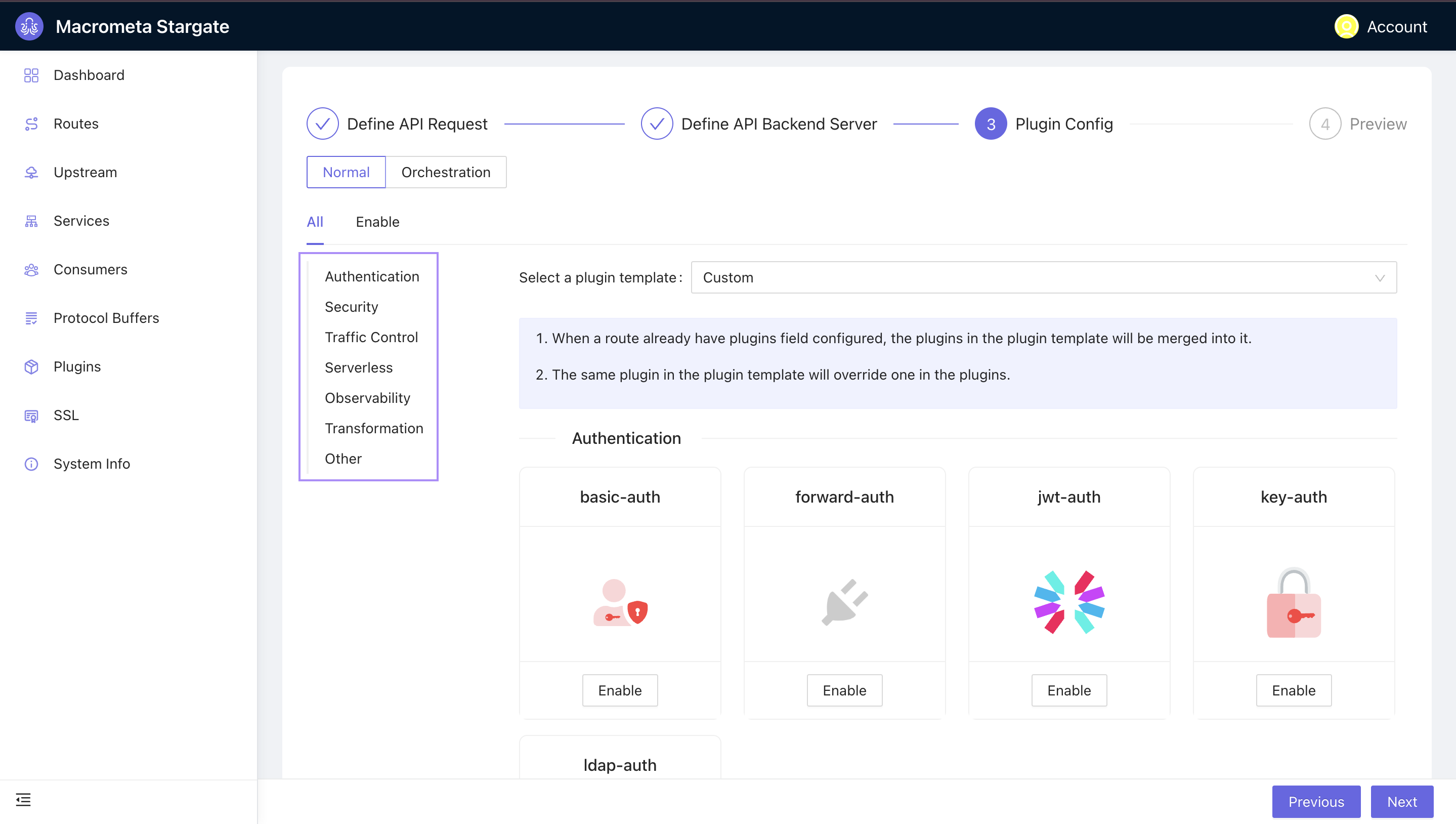Click the Plugins sidebar icon

(31, 366)
